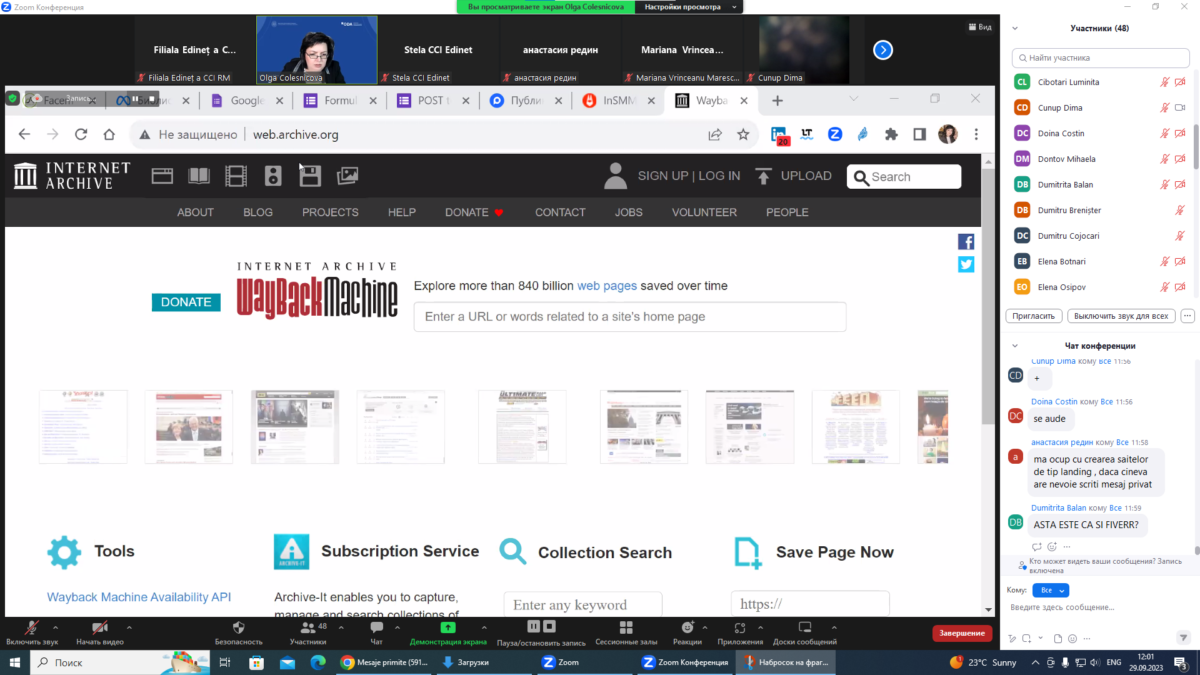Toggle Cunup Dima's camera icon in participants
Screen dimensions: 1200x675
pyautogui.click(x=1180, y=108)
